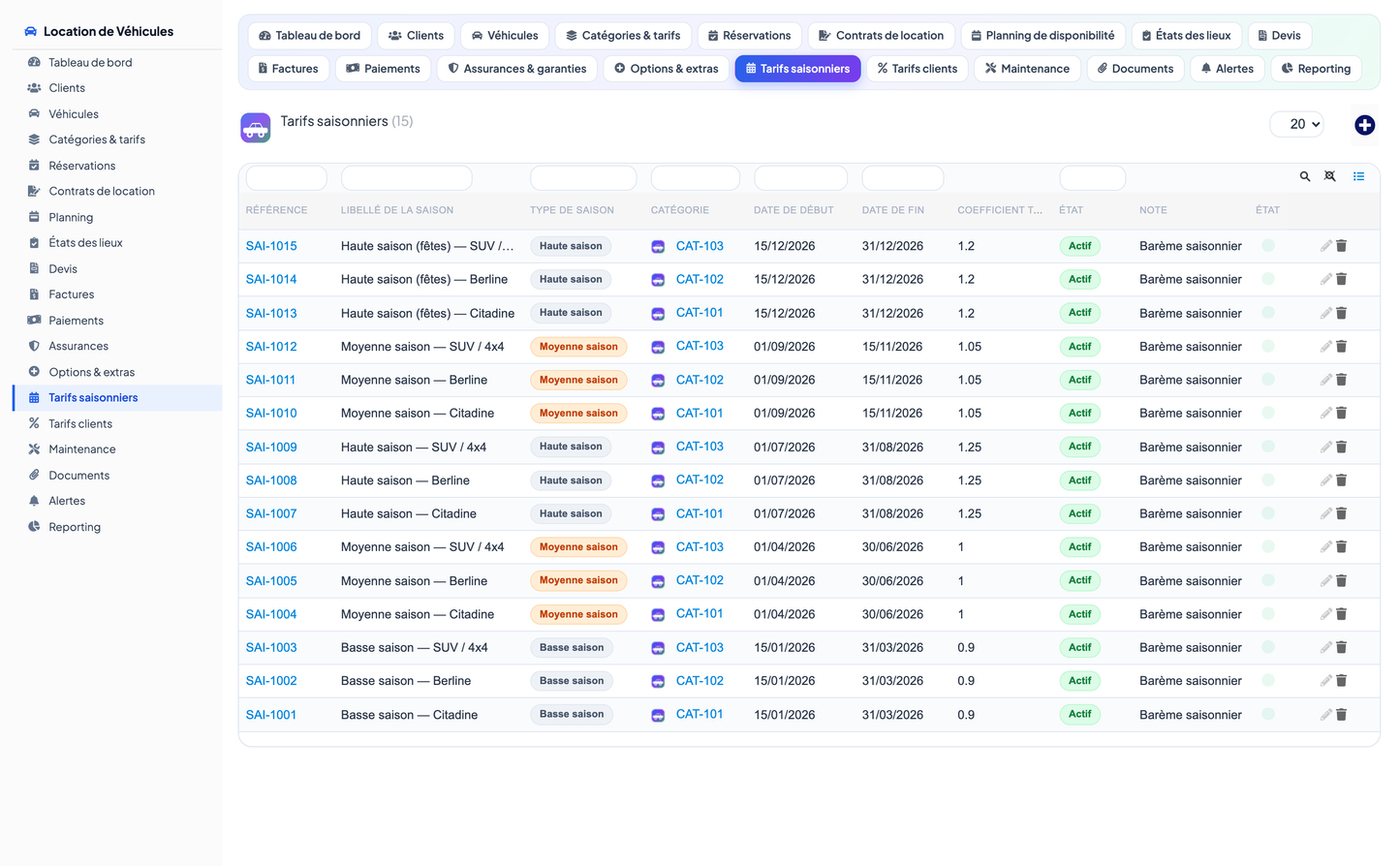This screenshot has height=866, width=1400.
Task: Toggle the état switch for SAI-1003
Action: tap(1268, 647)
